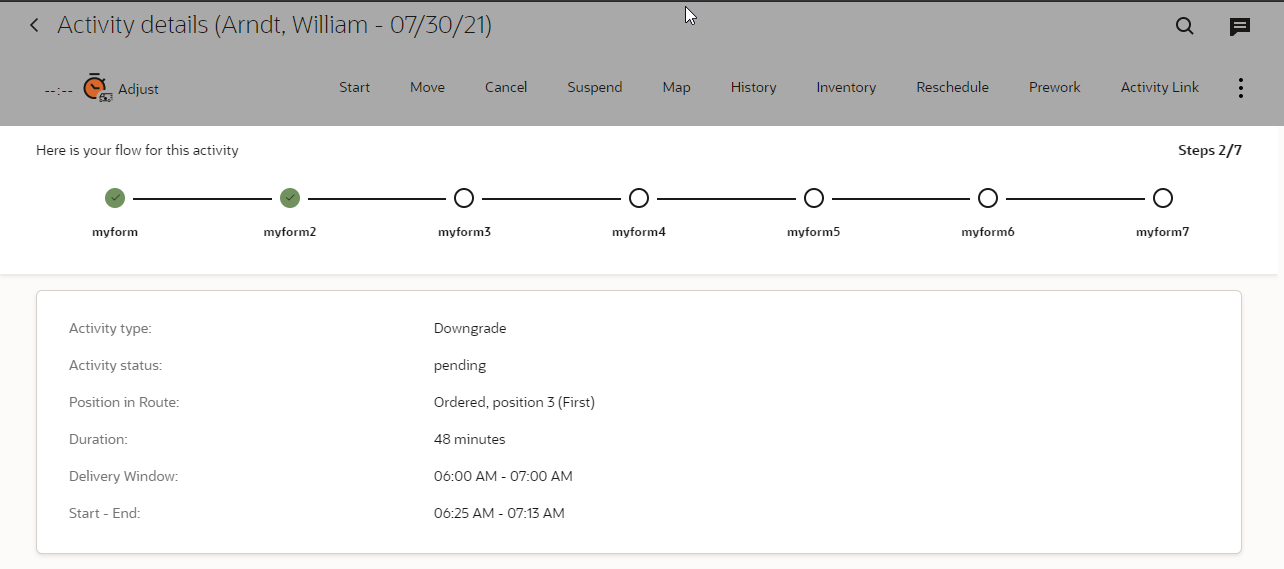Image resolution: width=1284 pixels, height=569 pixels.
Task: Click the completed myform2 step circle
Action: coord(290,198)
